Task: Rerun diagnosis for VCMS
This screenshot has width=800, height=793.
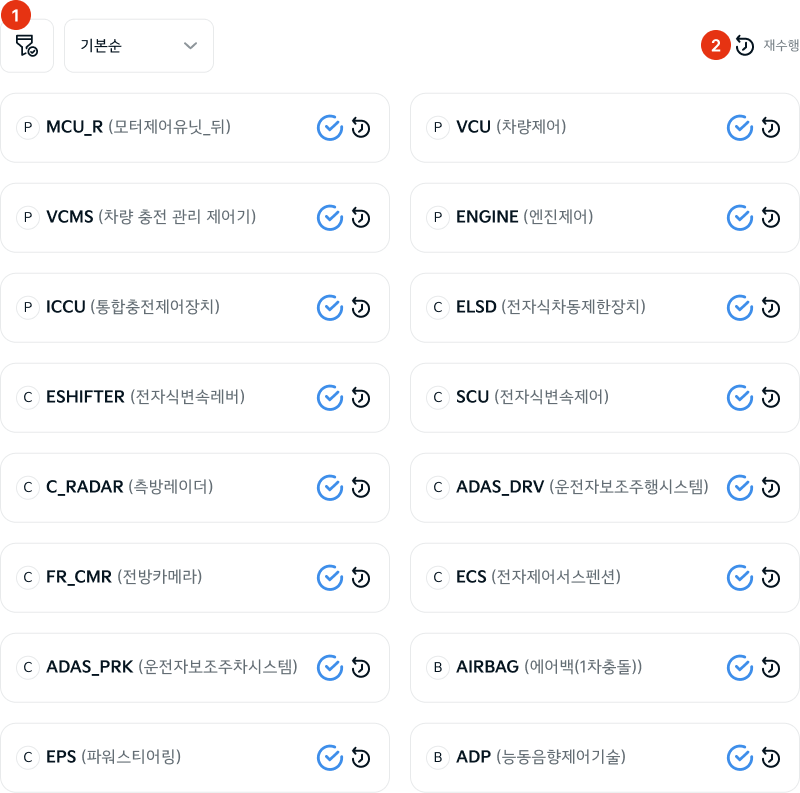Action: pyautogui.click(x=361, y=218)
